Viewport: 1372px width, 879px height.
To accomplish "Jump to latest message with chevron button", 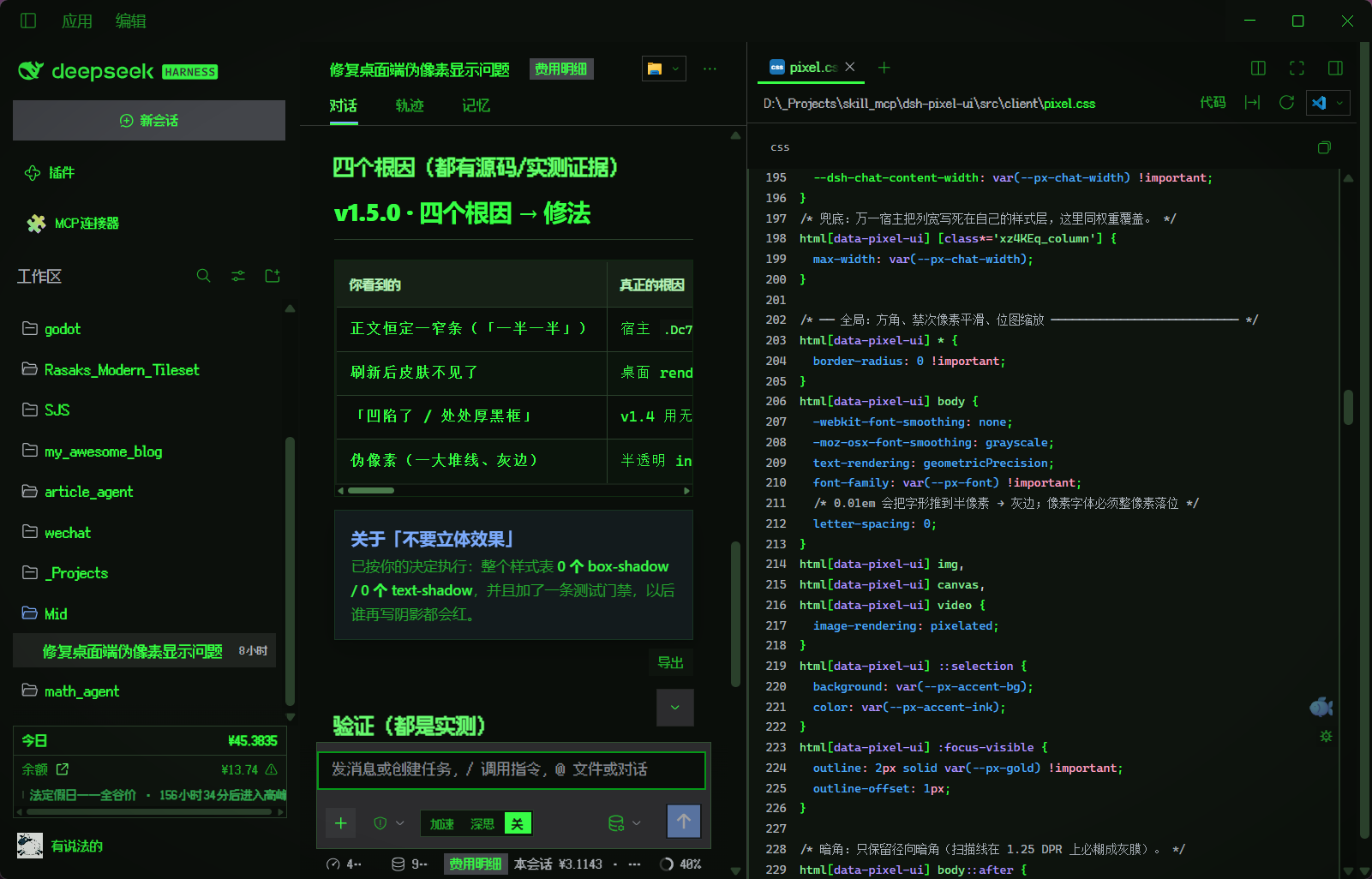I will (675, 708).
